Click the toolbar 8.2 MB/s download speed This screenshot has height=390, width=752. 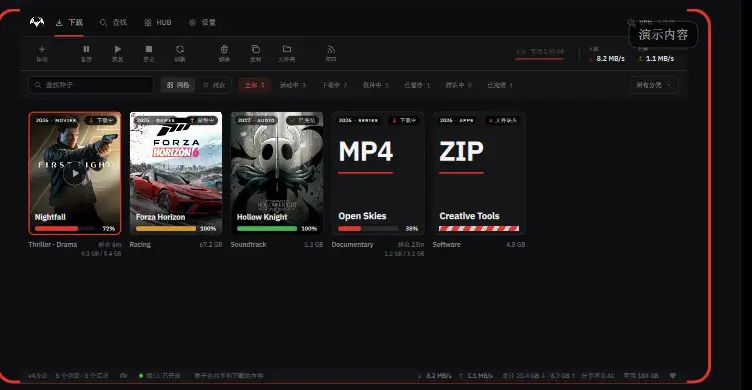point(611,59)
